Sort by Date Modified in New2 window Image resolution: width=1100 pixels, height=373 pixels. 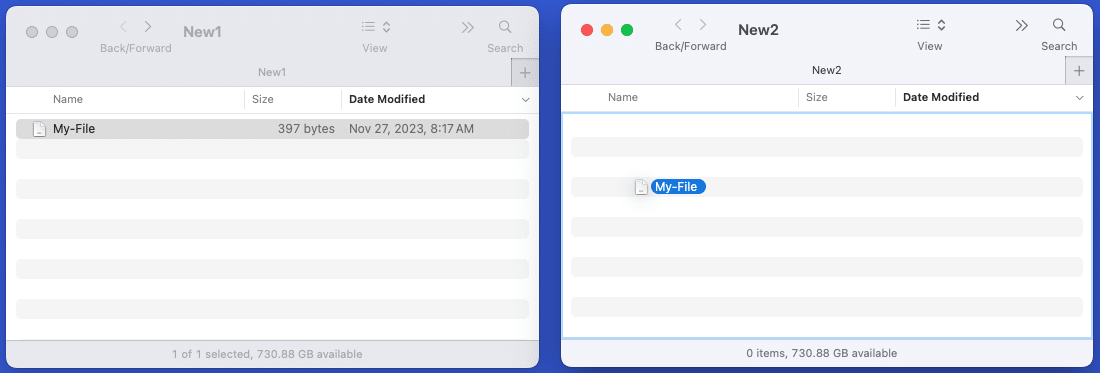(x=941, y=97)
